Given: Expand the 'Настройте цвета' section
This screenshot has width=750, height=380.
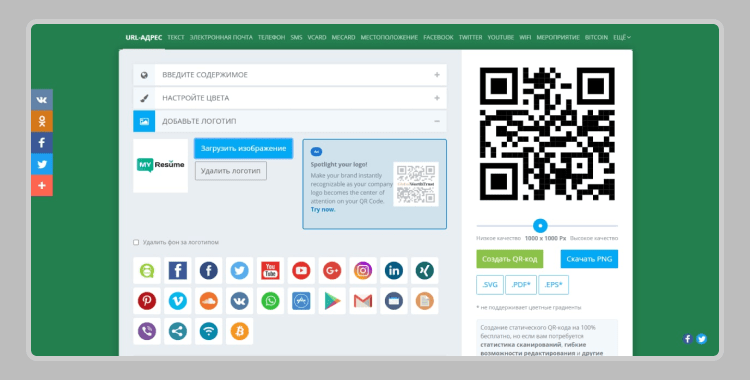Looking at the screenshot, I should pos(290,98).
